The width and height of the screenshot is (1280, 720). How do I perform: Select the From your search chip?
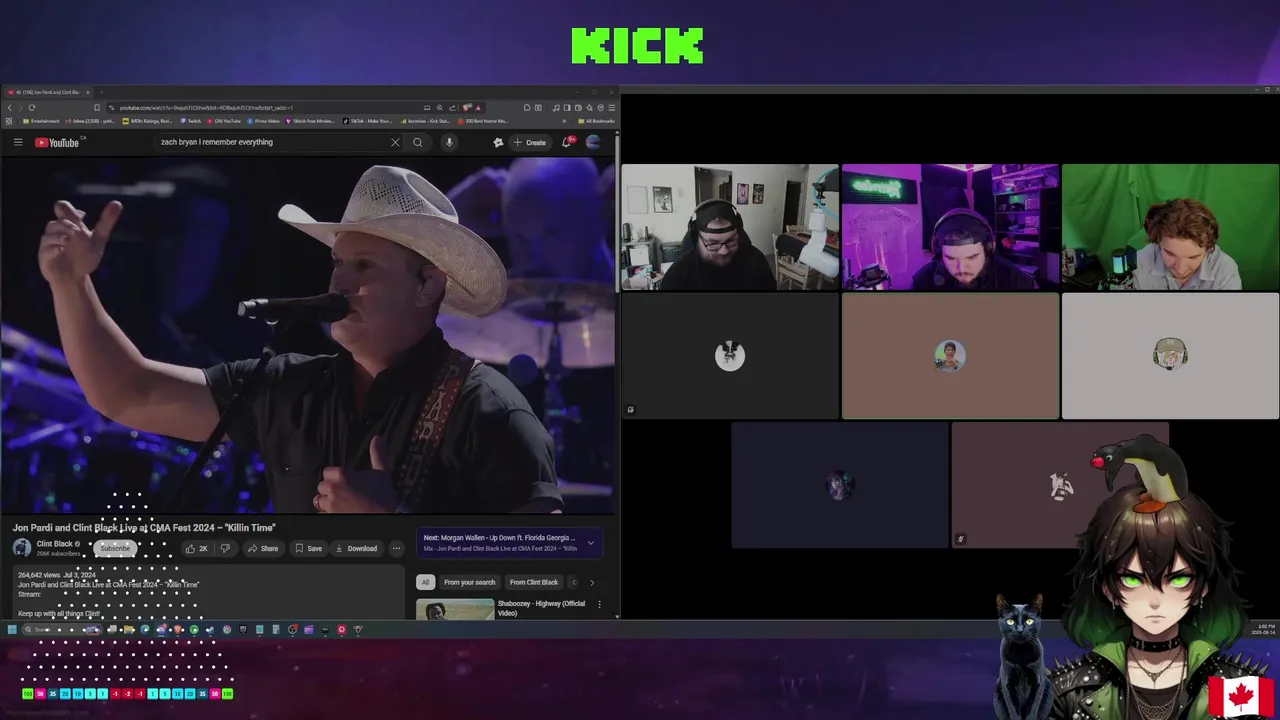tap(469, 582)
